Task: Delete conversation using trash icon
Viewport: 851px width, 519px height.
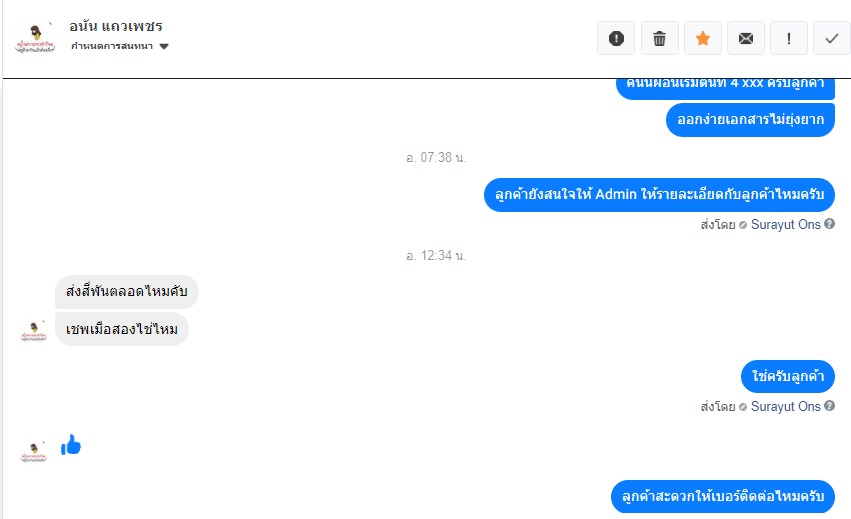Action: (x=659, y=39)
